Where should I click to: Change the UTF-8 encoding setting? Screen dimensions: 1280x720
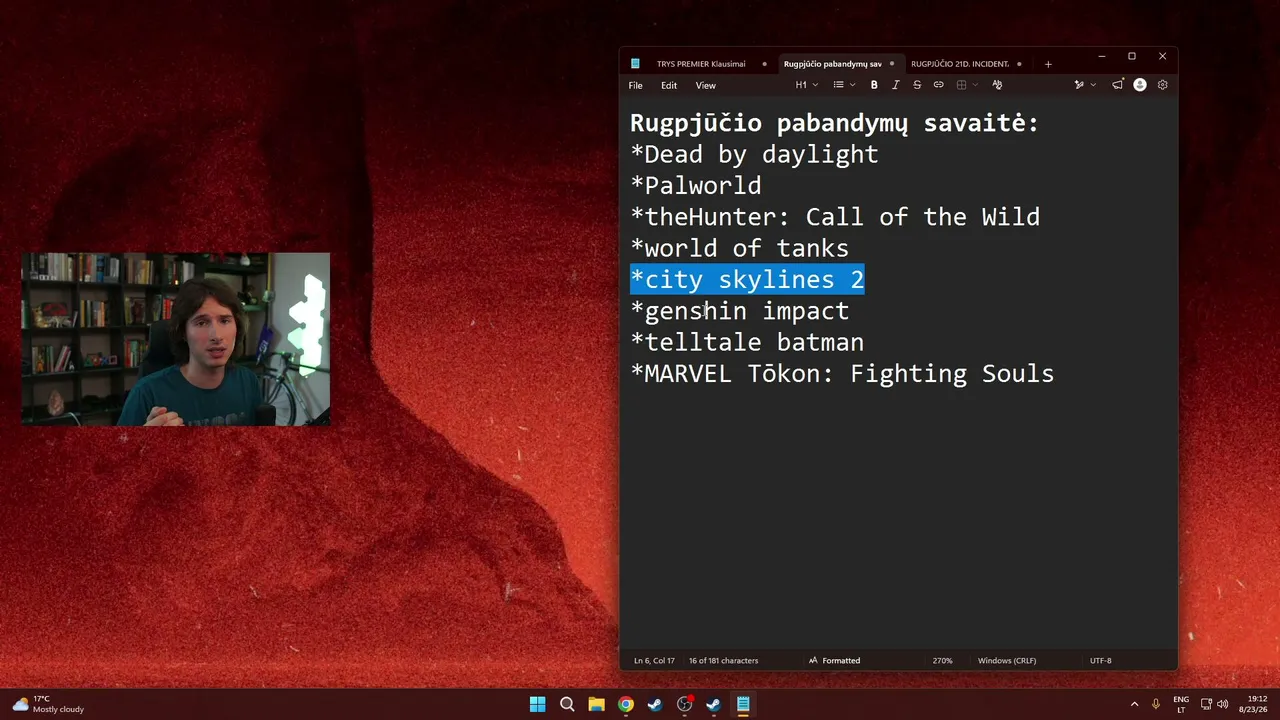click(x=1100, y=661)
